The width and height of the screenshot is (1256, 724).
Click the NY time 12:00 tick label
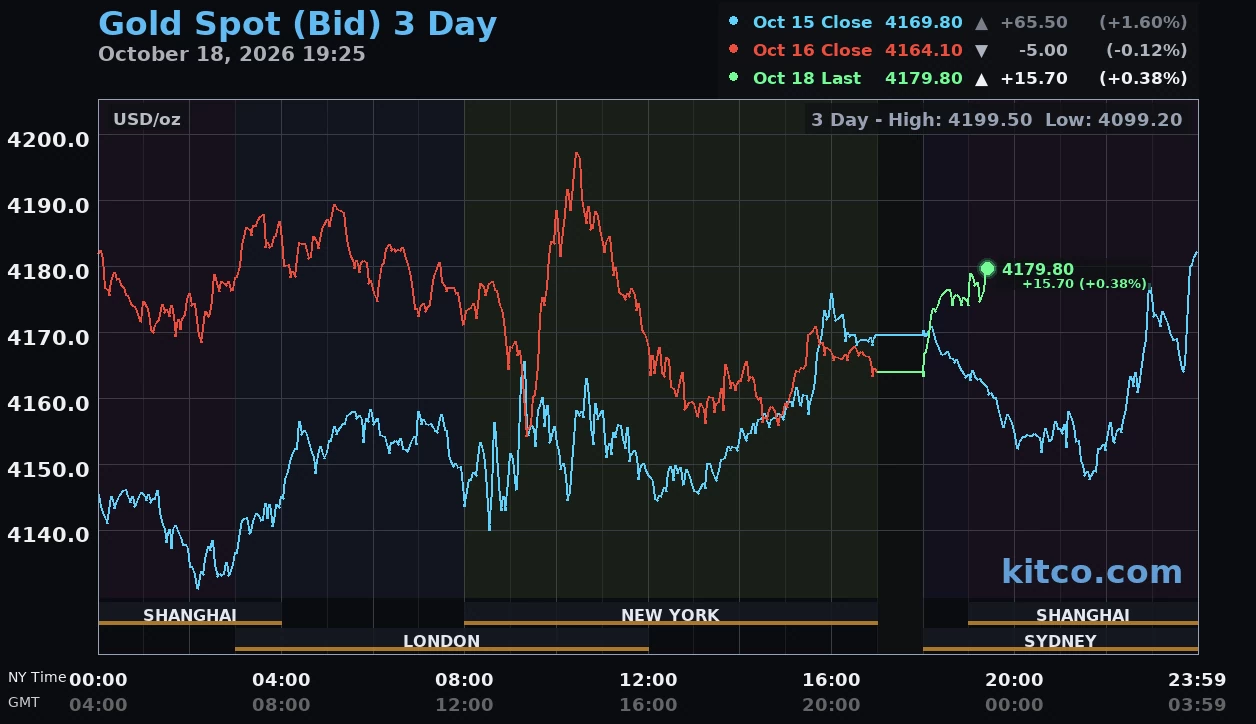pyautogui.click(x=648, y=680)
